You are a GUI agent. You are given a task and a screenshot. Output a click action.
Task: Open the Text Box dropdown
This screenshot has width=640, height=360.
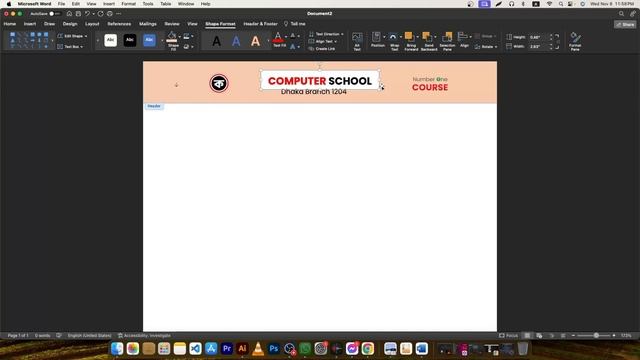pyautogui.click(x=70, y=47)
